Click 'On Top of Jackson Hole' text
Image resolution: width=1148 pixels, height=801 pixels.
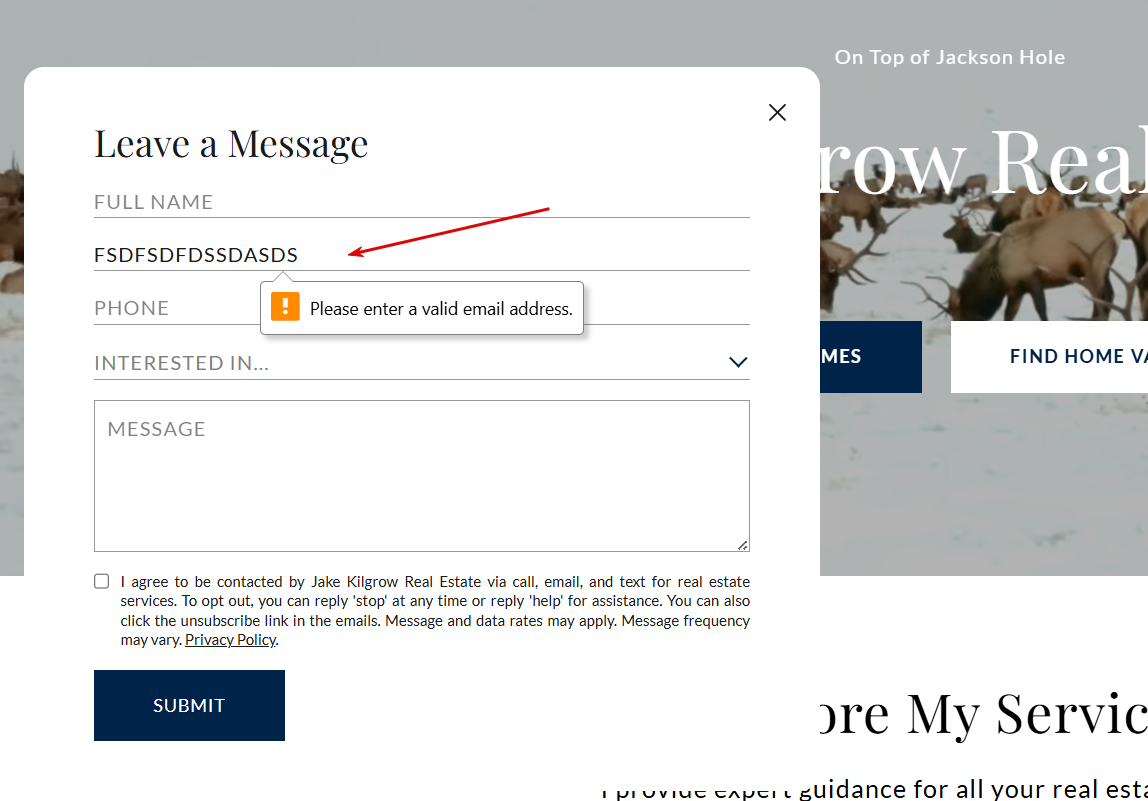(x=950, y=57)
